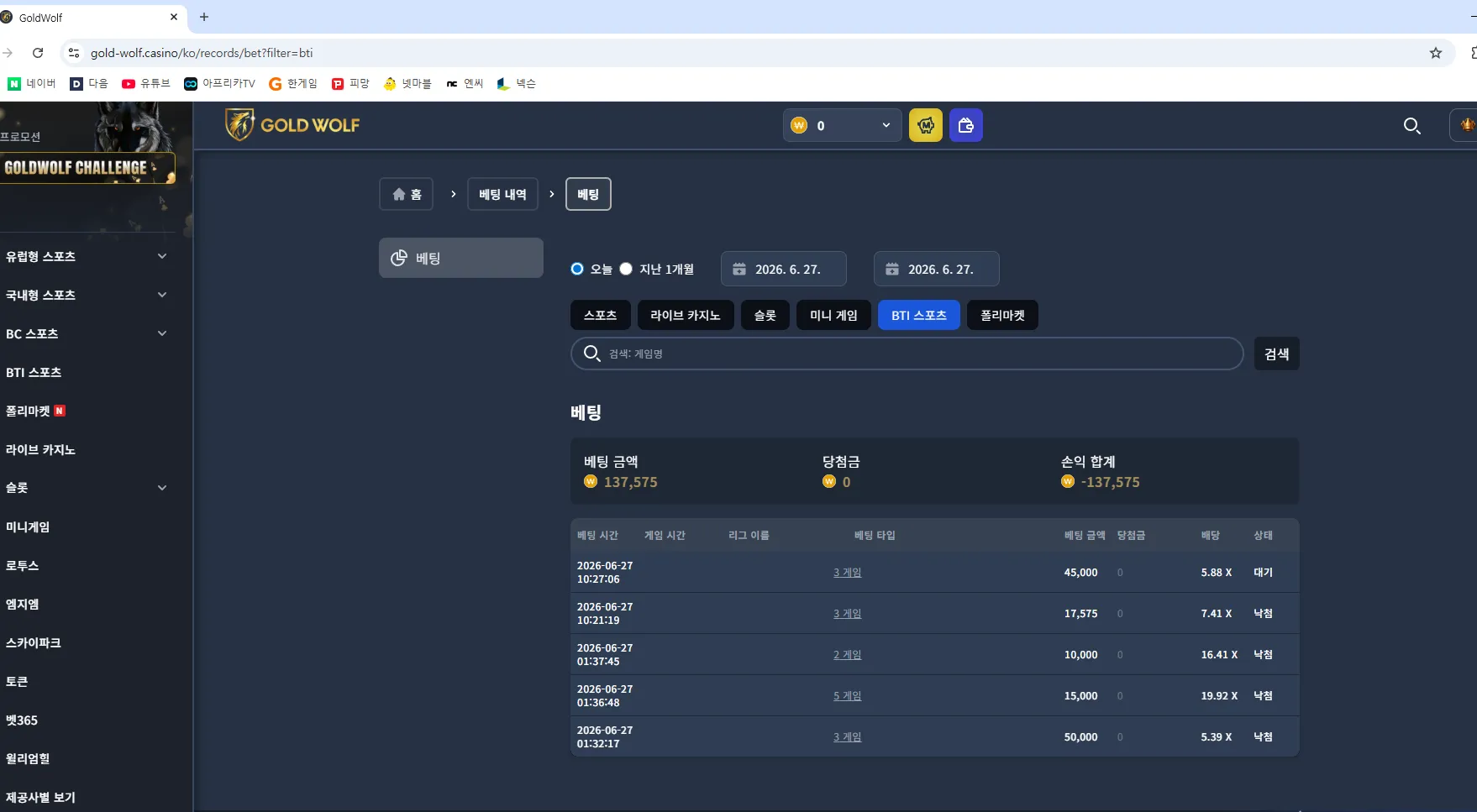Click the game name search field

click(x=907, y=354)
